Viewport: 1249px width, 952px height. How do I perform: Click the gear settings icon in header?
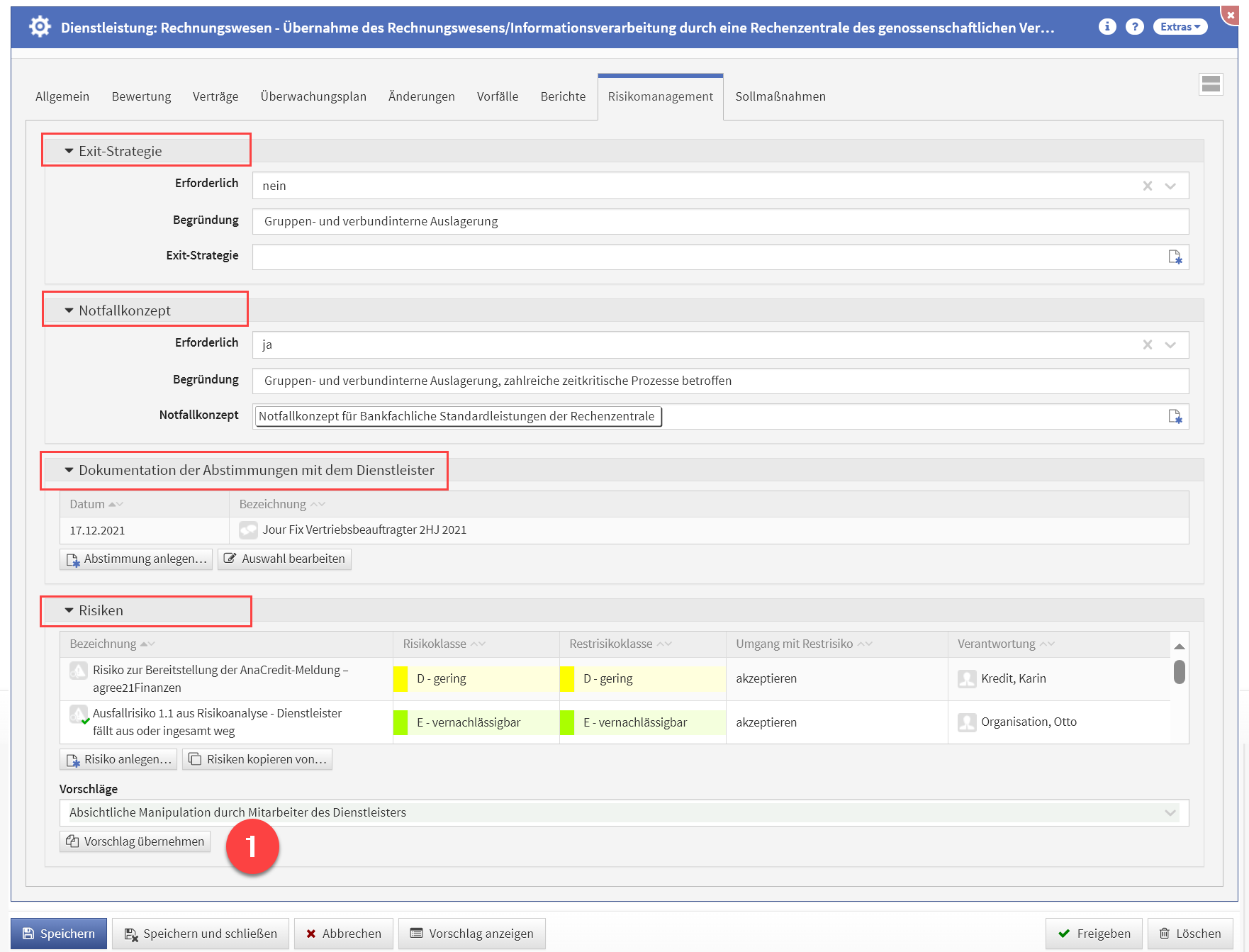40,27
